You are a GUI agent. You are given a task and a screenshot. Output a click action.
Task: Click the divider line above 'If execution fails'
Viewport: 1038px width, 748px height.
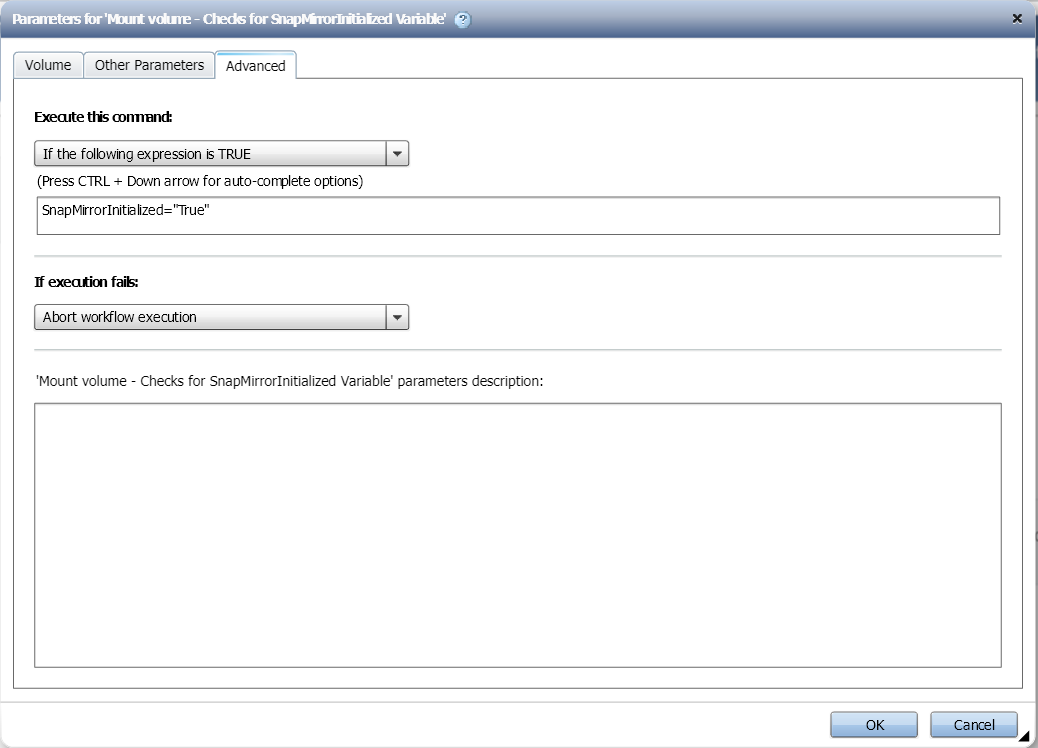518,256
